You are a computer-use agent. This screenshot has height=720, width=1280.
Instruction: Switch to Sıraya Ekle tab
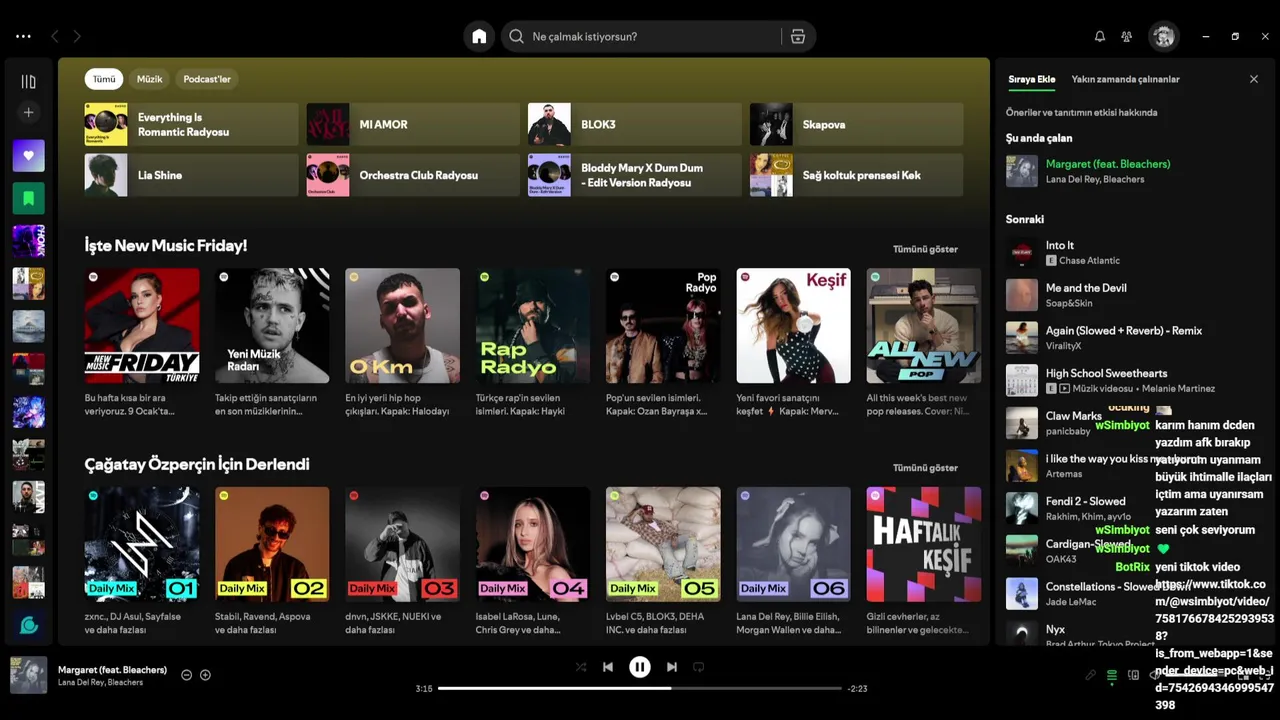(x=1031, y=79)
